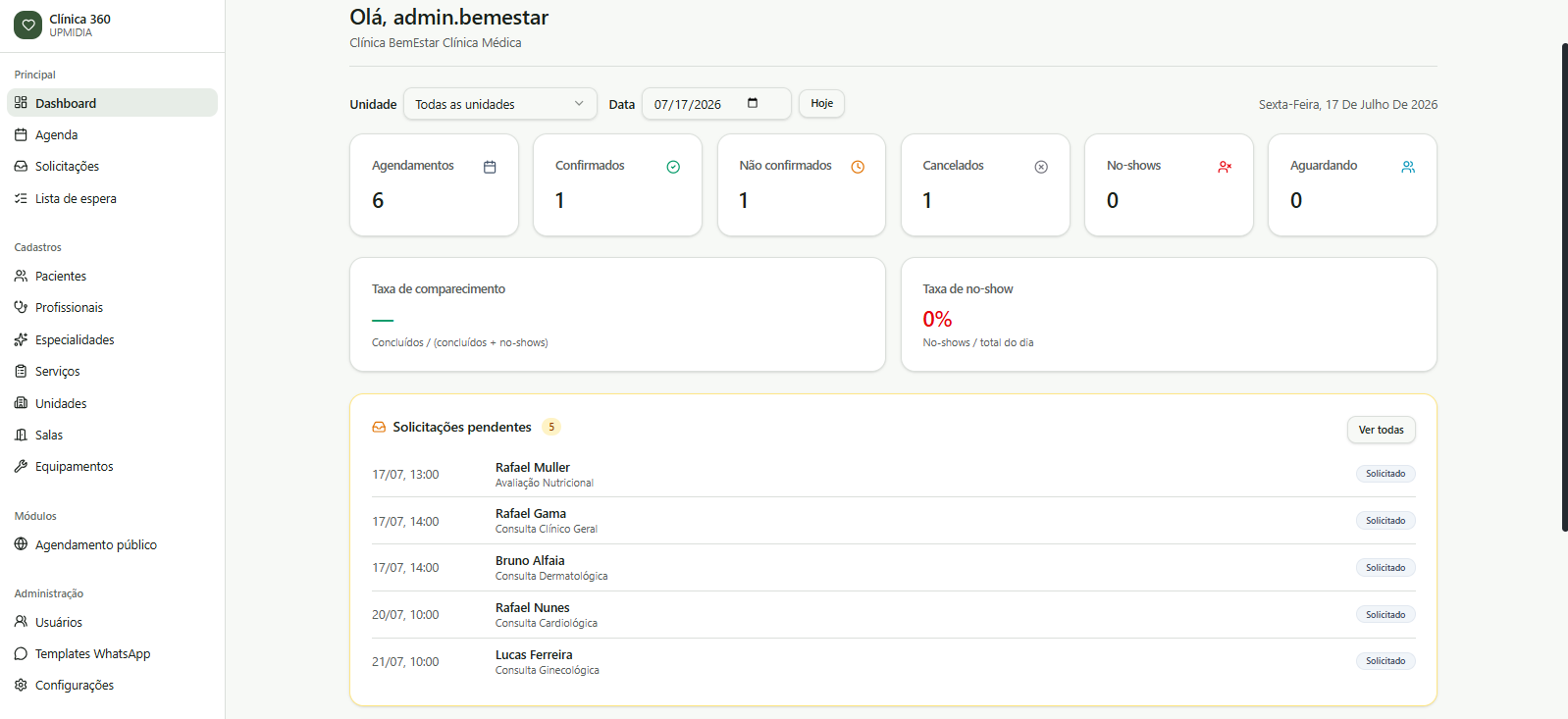Click the circled X icon on Cancelados card
The image size is (1568, 719).
(x=1041, y=167)
